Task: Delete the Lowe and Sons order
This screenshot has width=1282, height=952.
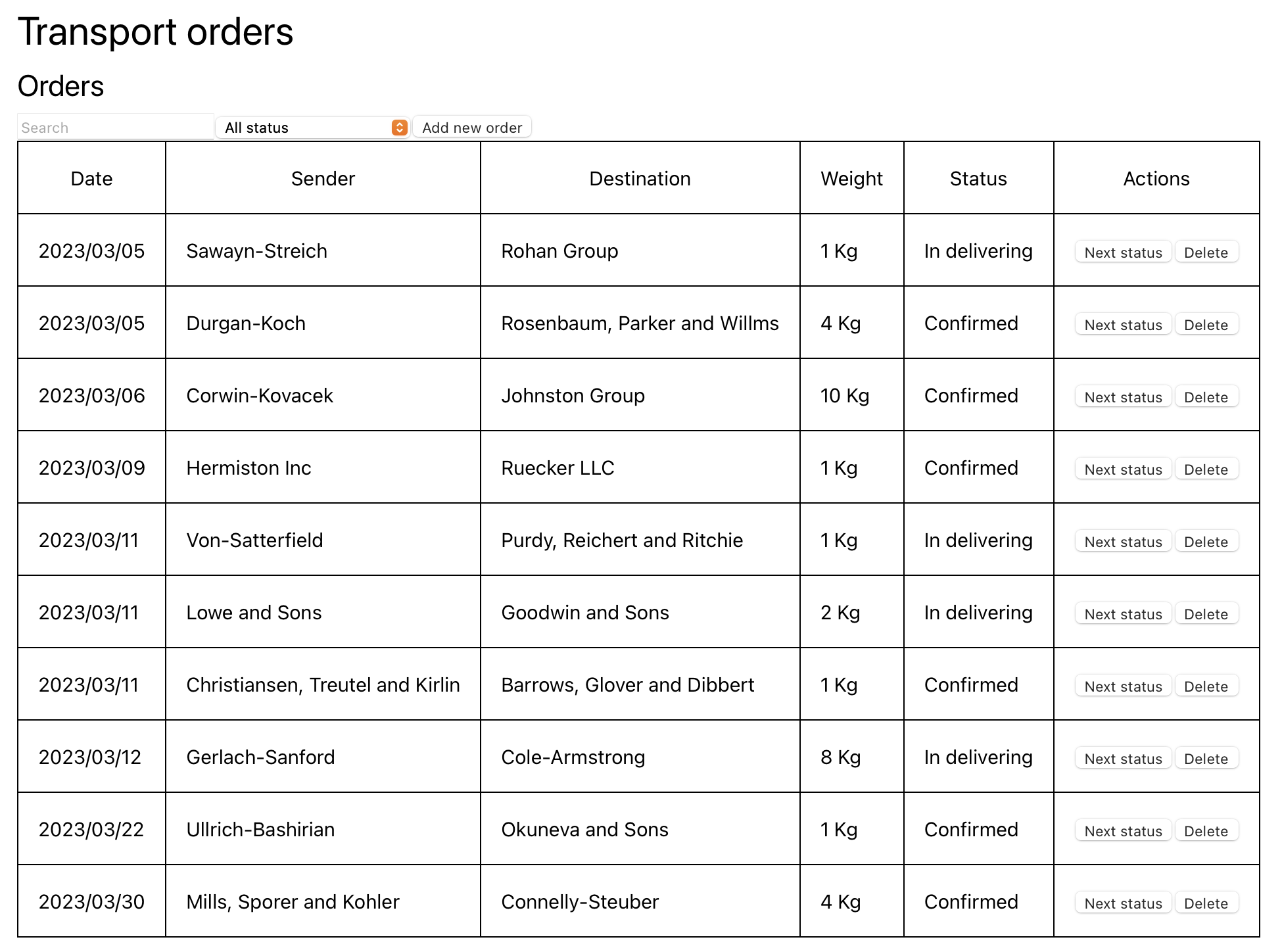Action: [x=1206, y=614]
